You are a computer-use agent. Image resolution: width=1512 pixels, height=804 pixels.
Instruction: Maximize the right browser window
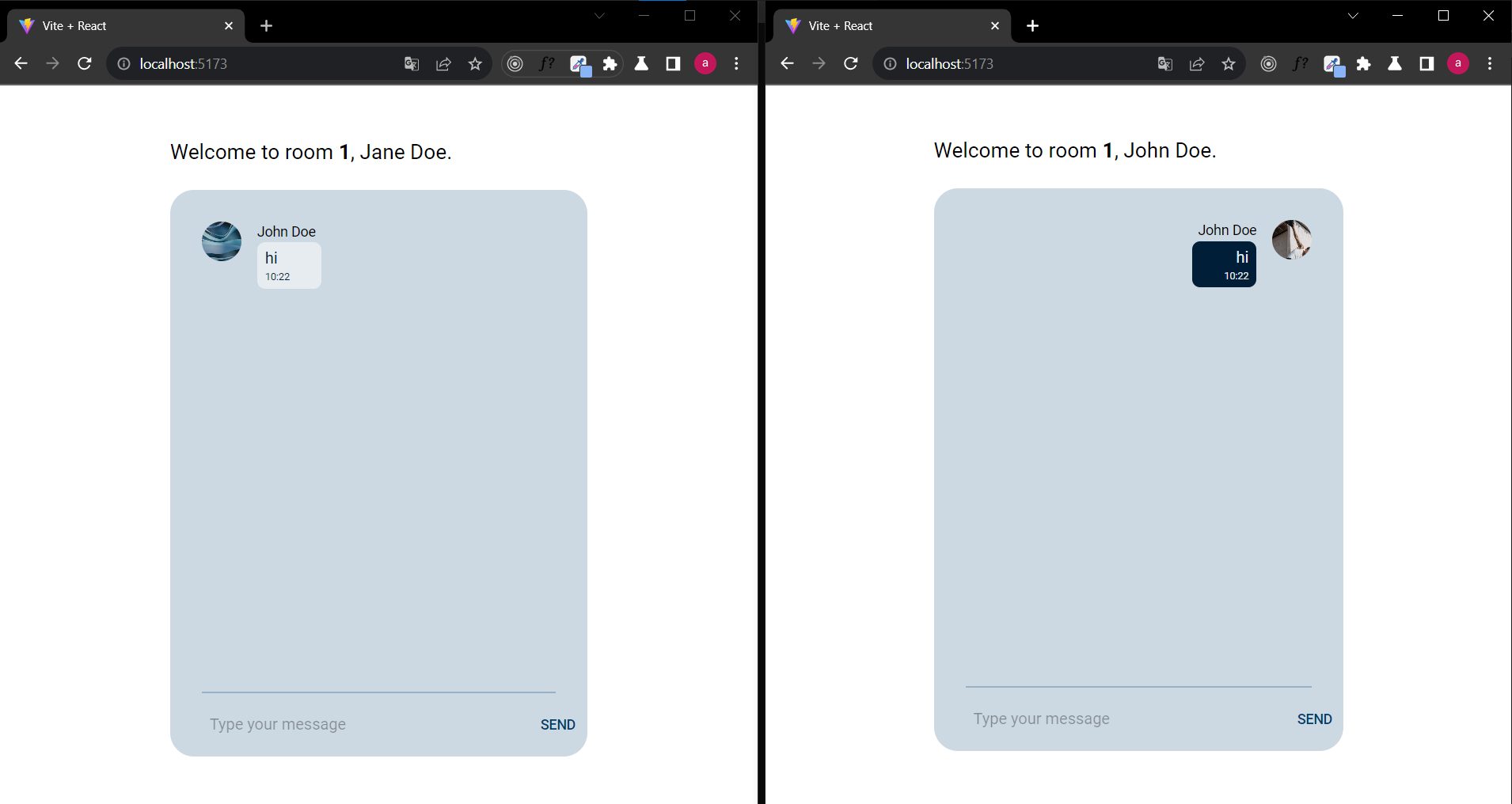point(1443,16)
